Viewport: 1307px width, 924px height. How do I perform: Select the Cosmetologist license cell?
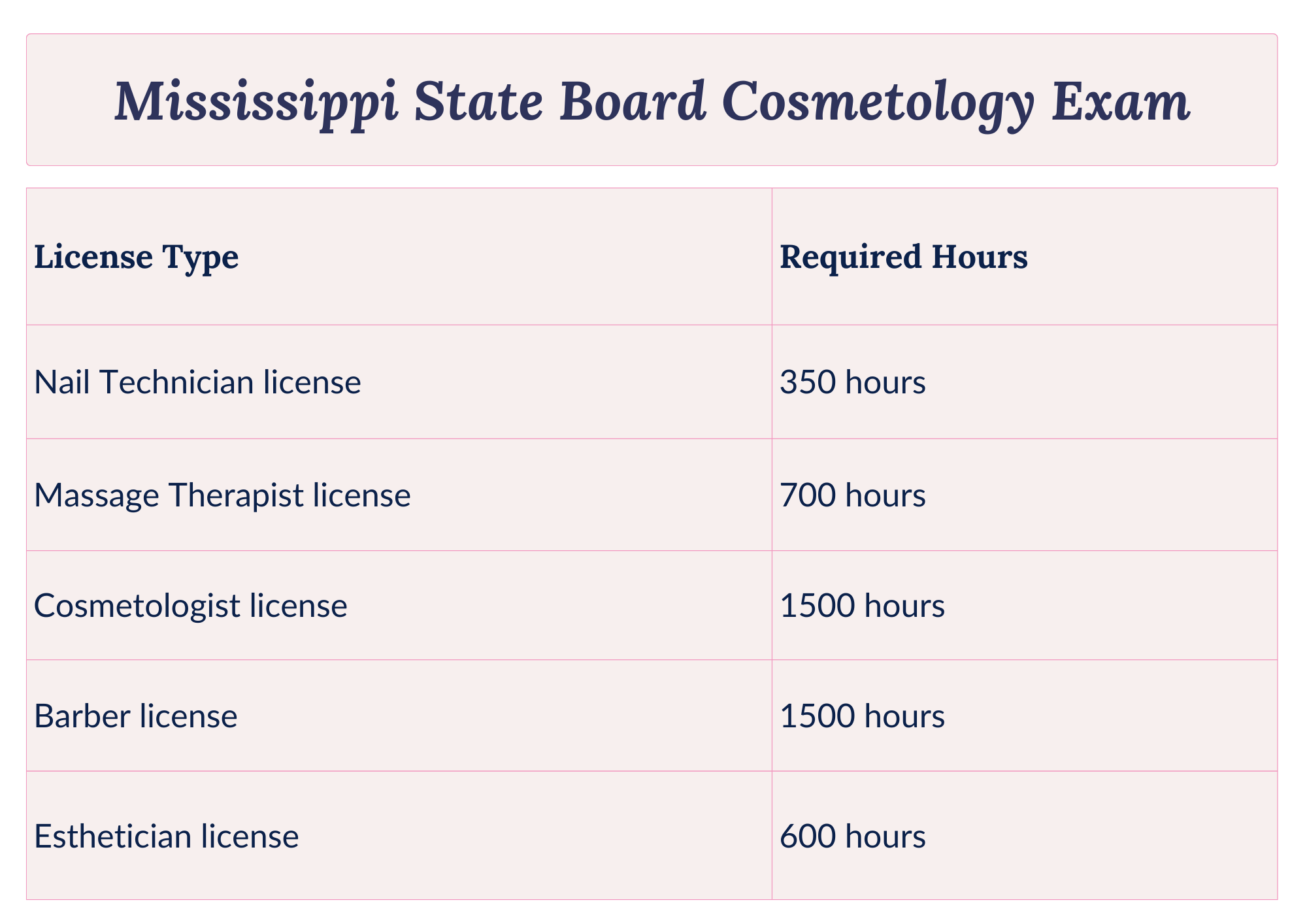pyautogui.click(x=399, y=605)
